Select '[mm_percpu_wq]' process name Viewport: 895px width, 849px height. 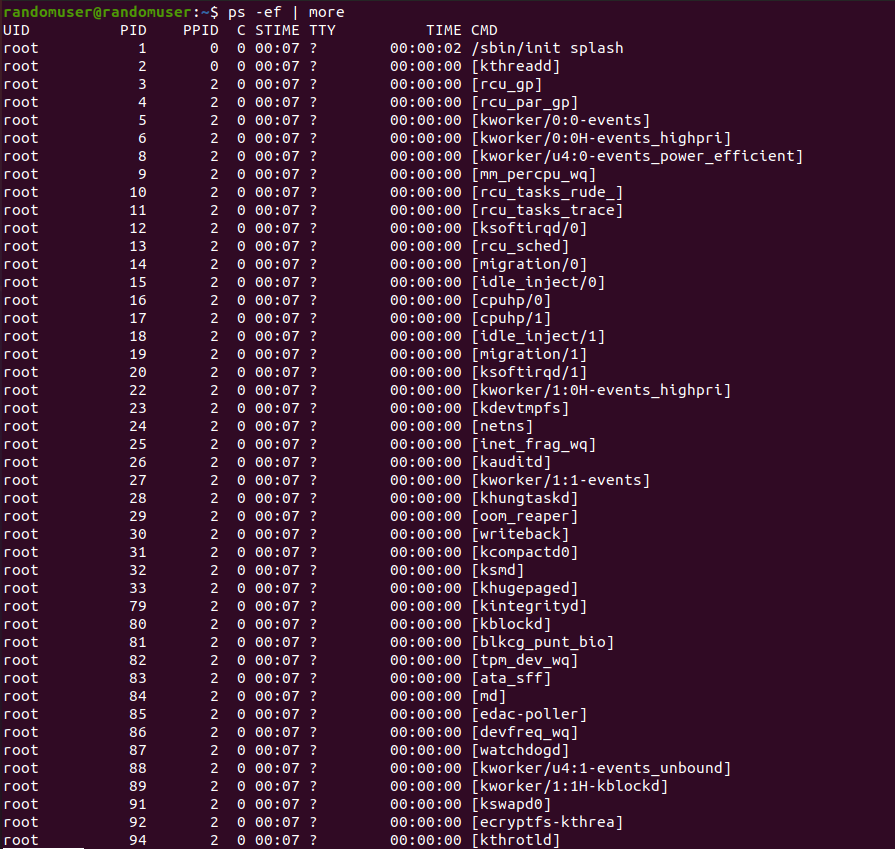pyautogui.click(x=534, y=174)
